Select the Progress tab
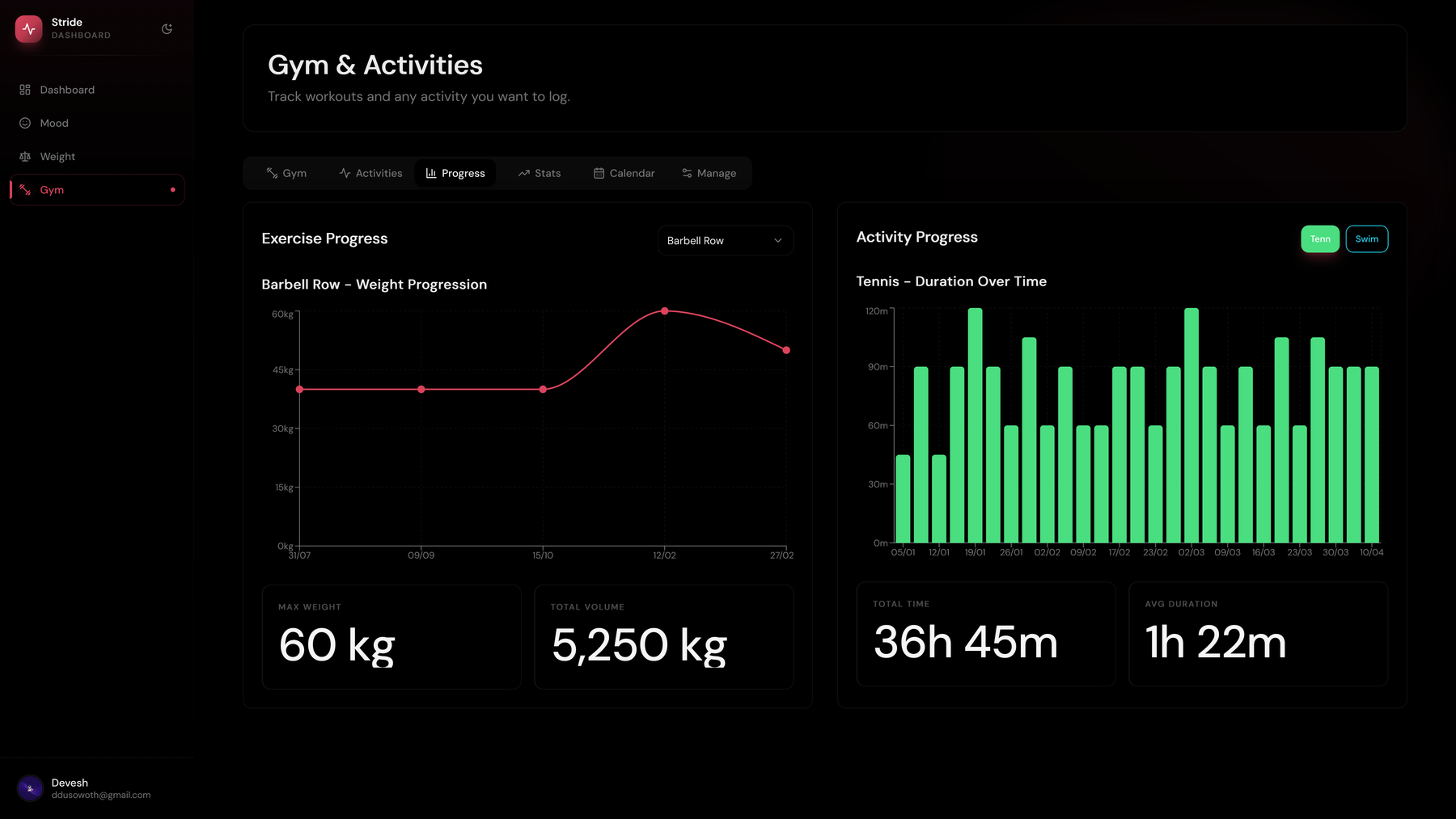The height and width of the screenshot is (819, 1456). tap(455, 173)
